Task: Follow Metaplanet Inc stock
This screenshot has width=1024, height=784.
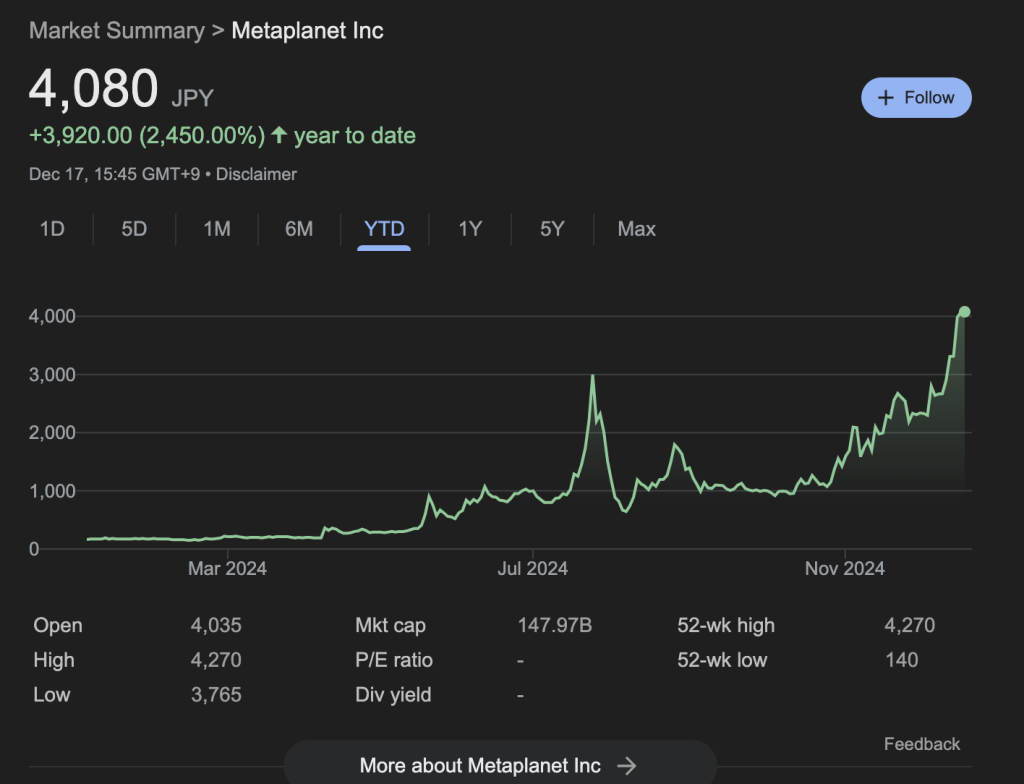Action: point(916,97)
